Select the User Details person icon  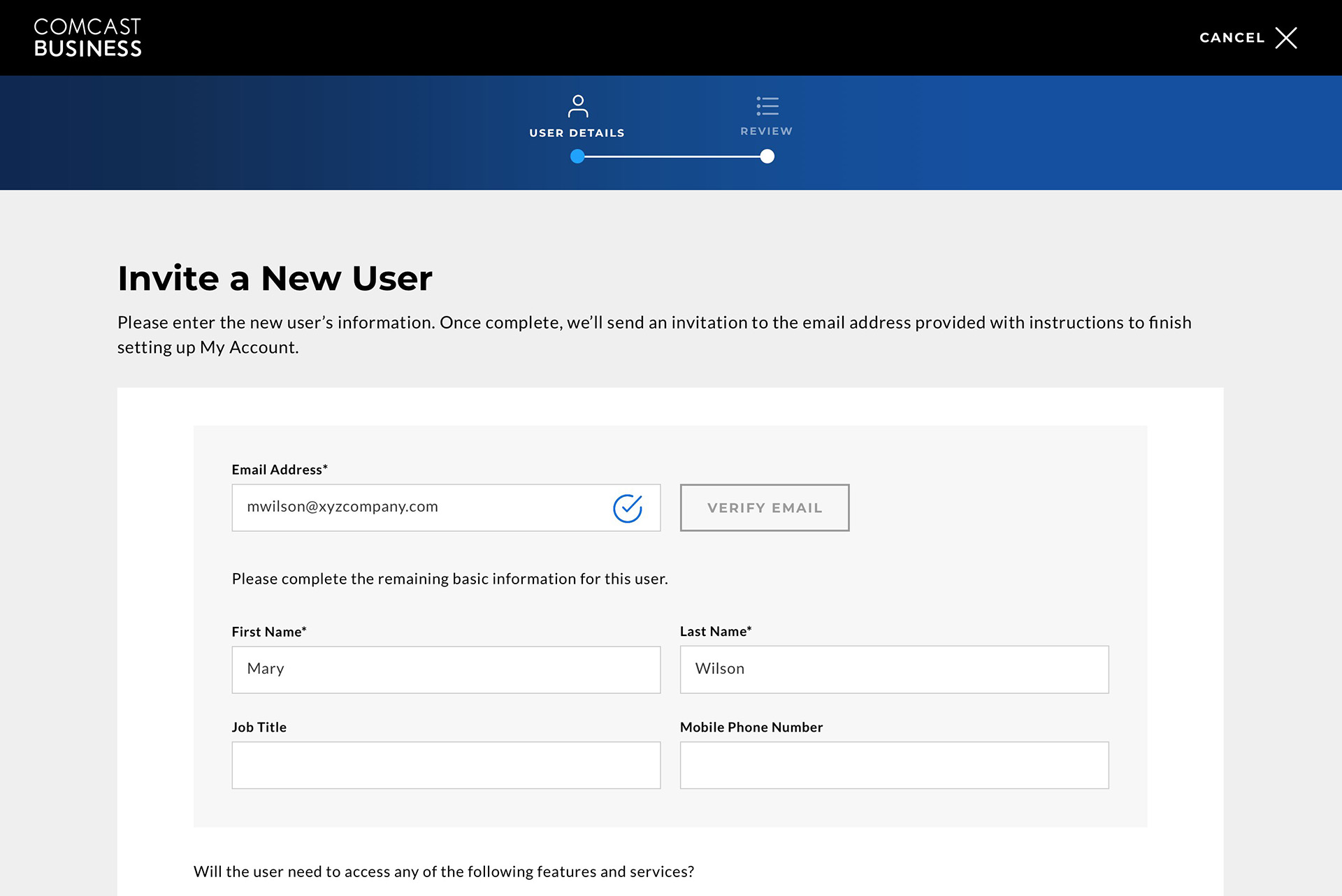577,106
